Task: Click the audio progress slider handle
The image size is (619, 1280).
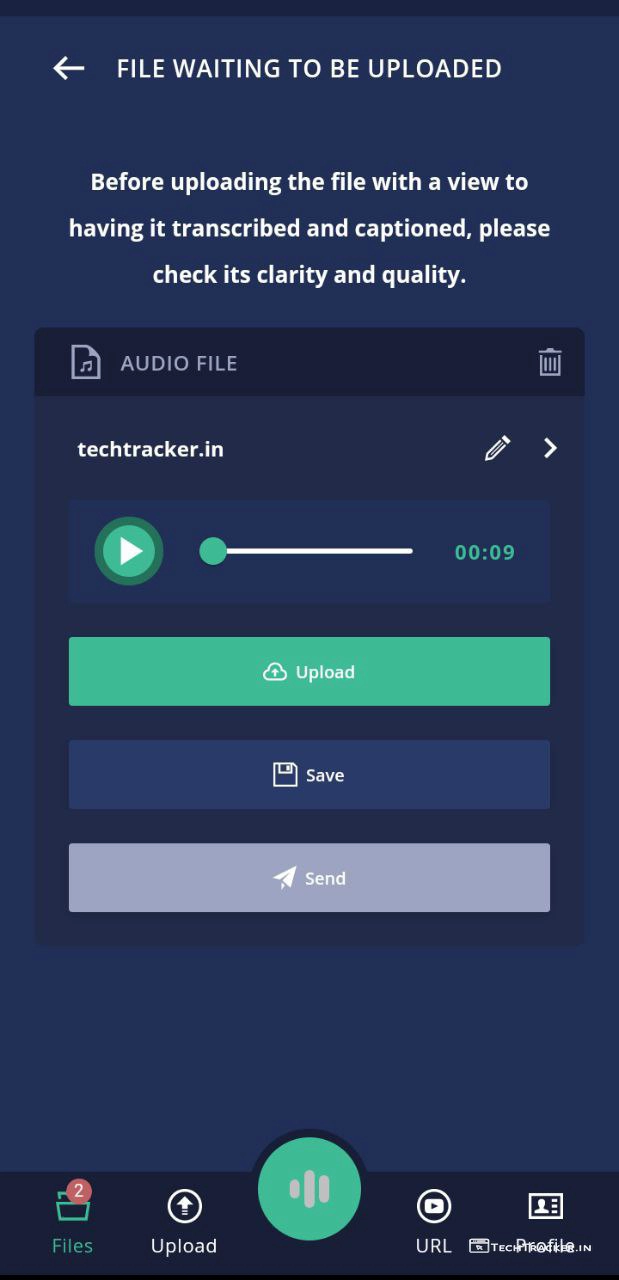Action: pos(213,551)
